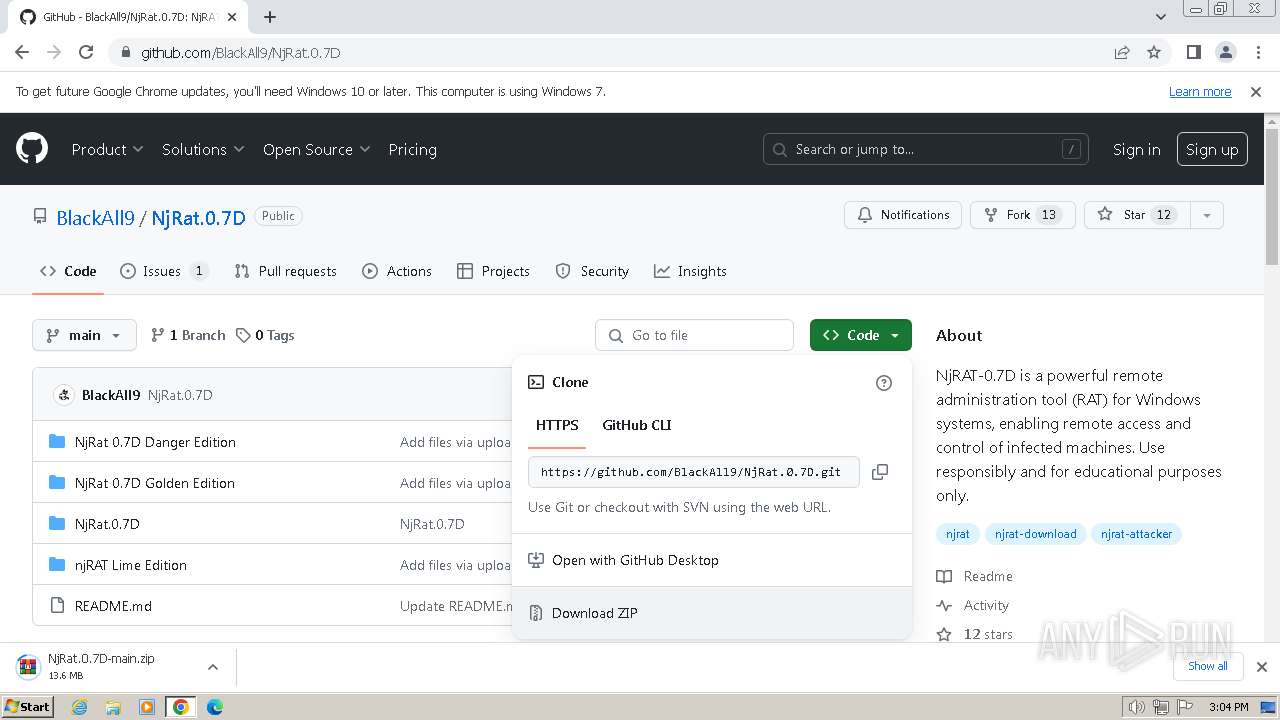Screen dimensions: 1280x720
Task: Click Sign in
Action: (x=1137, y=149)
